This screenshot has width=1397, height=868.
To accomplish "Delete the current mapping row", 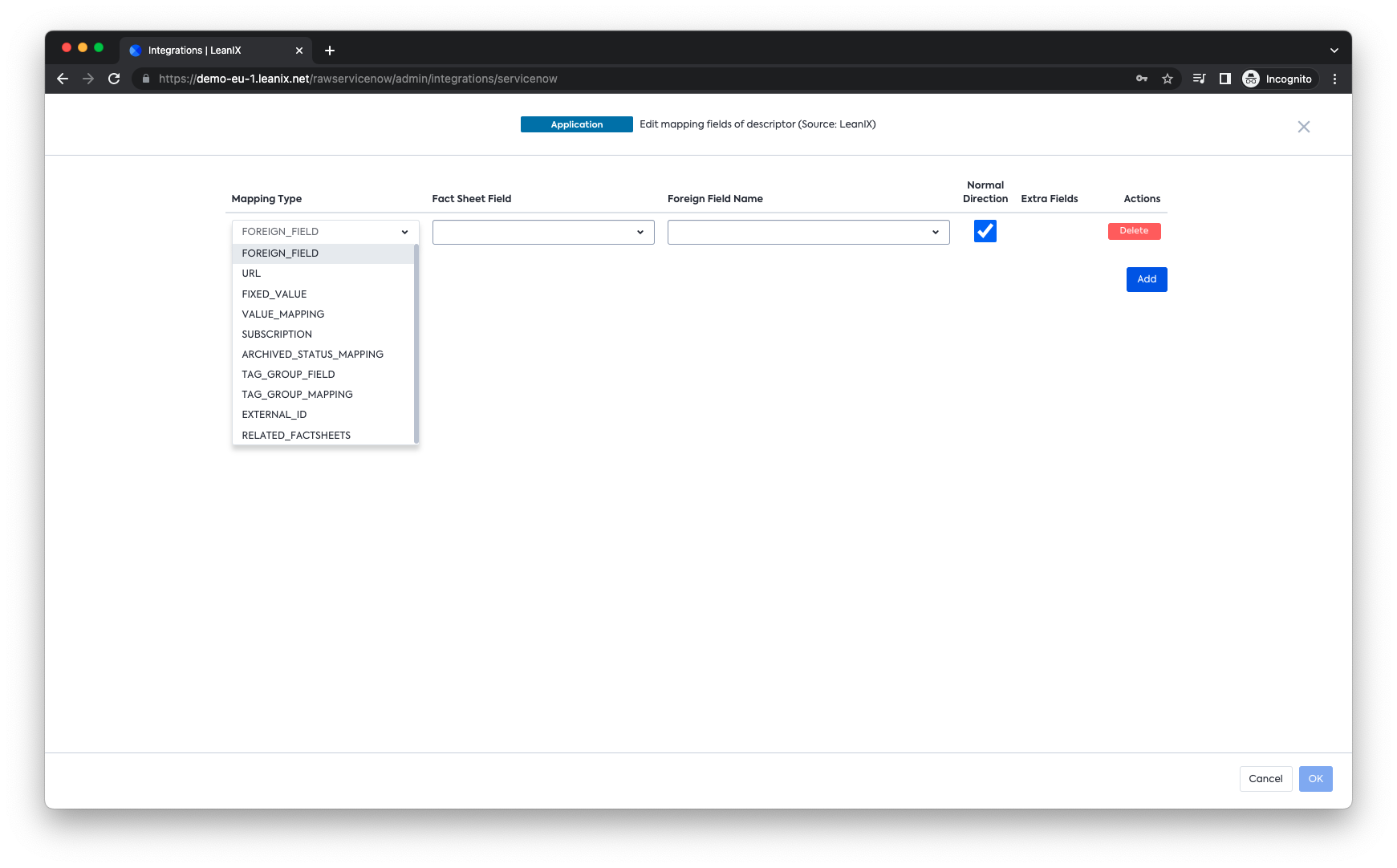I will pyautogui.click(x=1134, y=230).
